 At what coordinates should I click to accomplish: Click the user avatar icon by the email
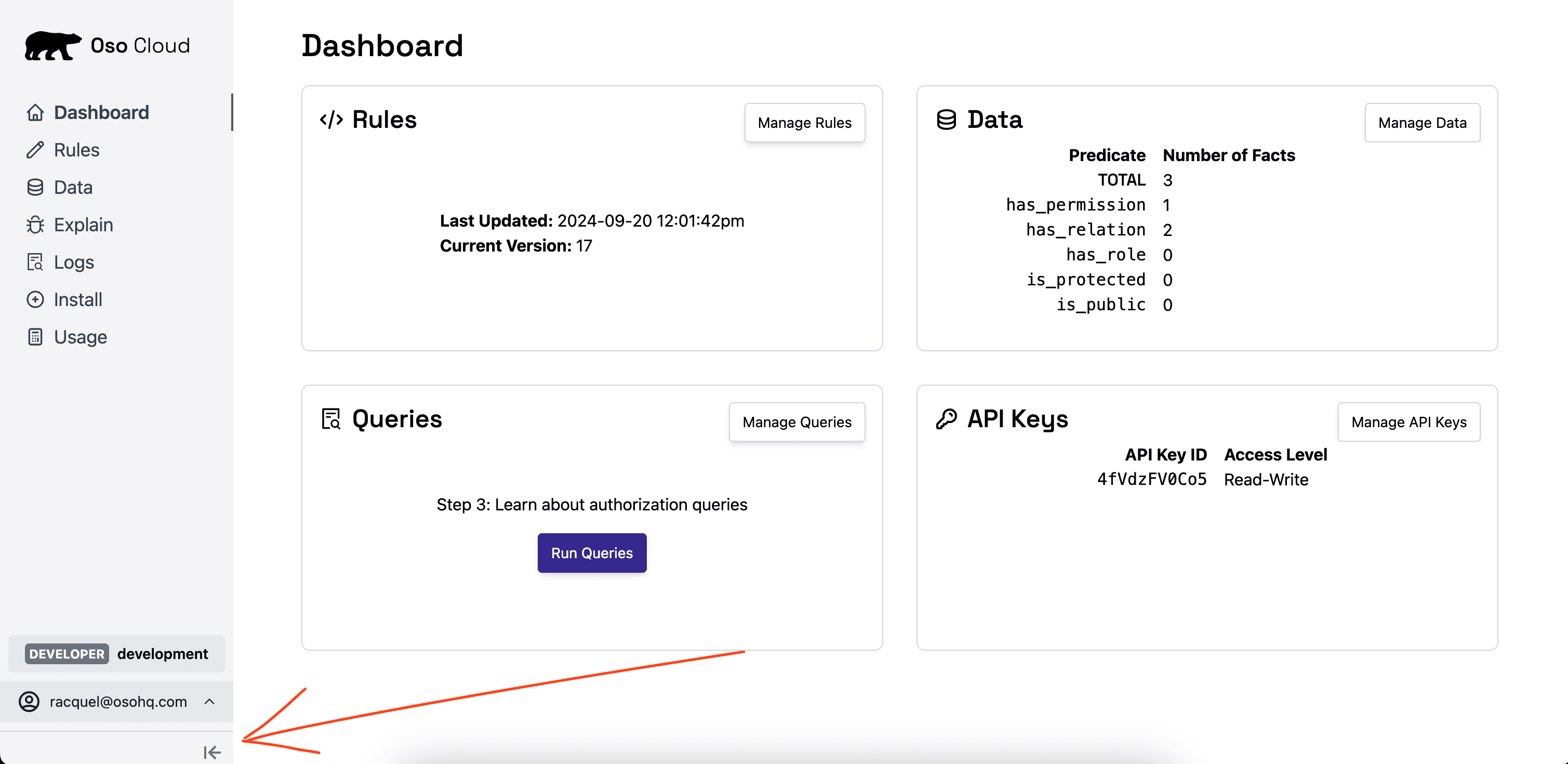[x=29, y=701]
